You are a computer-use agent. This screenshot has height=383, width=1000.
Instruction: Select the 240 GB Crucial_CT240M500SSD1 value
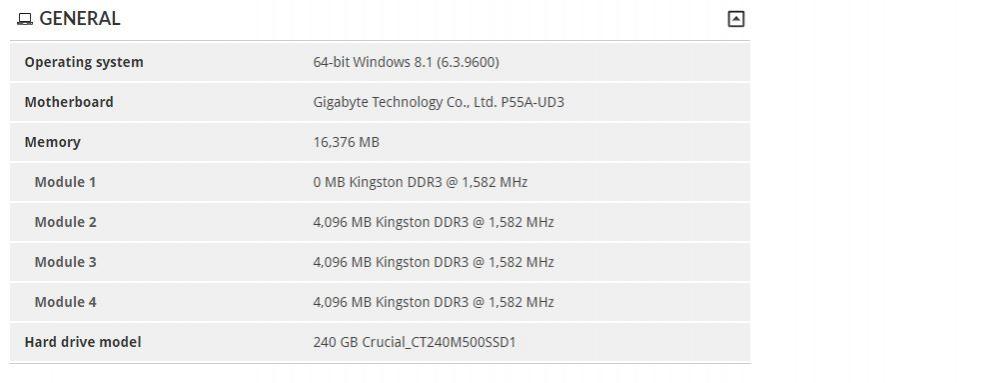tap(415, 342)
